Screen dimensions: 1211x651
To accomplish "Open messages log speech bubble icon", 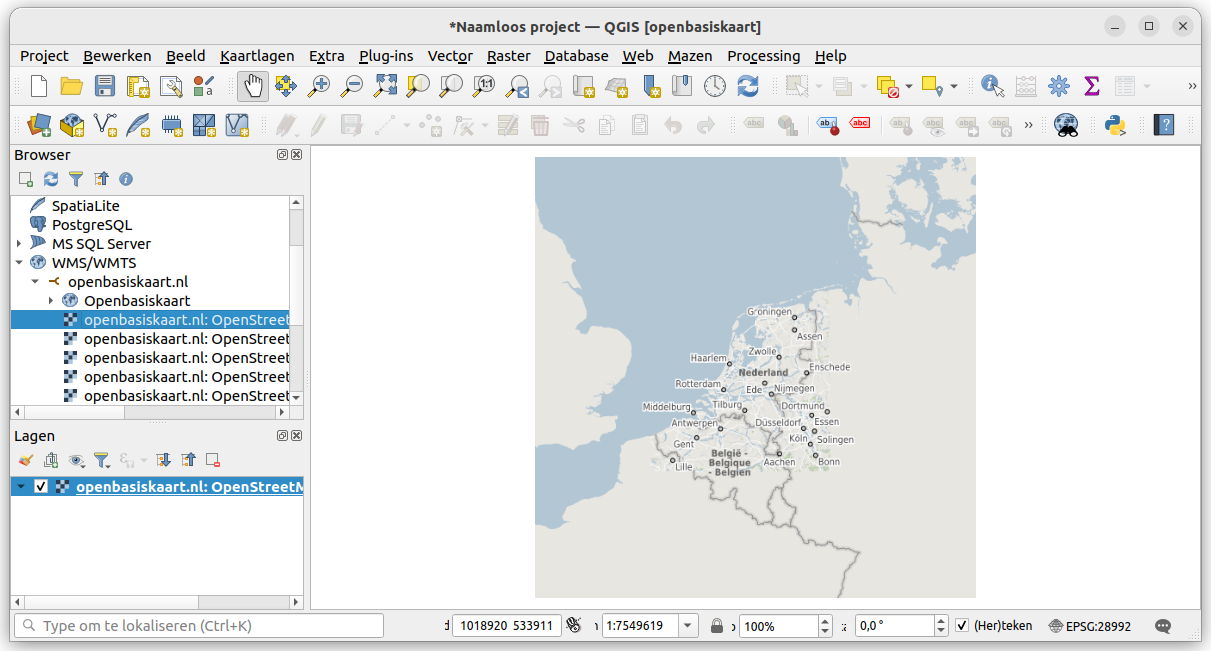I will point(1163,626).
